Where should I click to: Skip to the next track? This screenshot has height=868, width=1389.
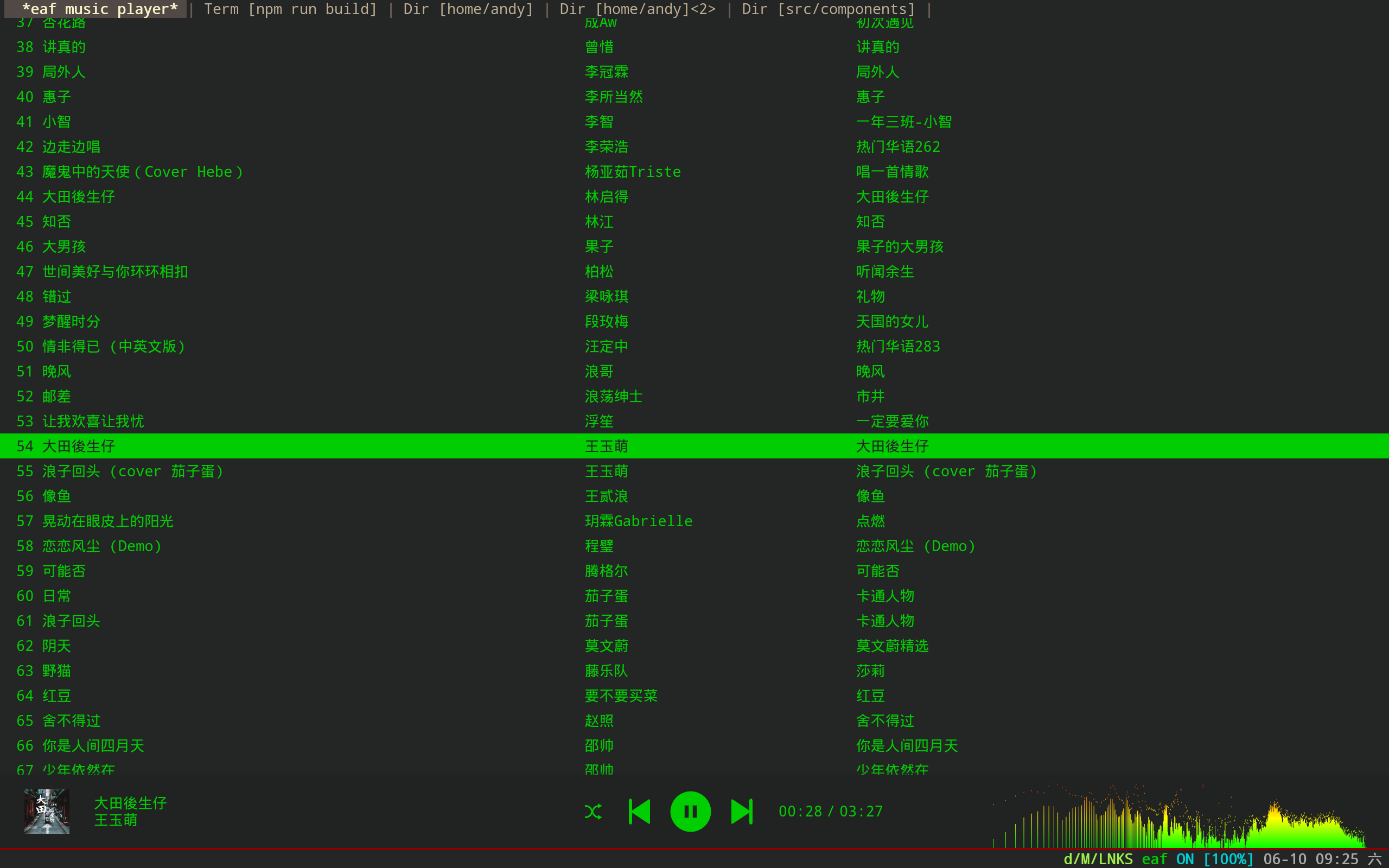click(741, 812)
